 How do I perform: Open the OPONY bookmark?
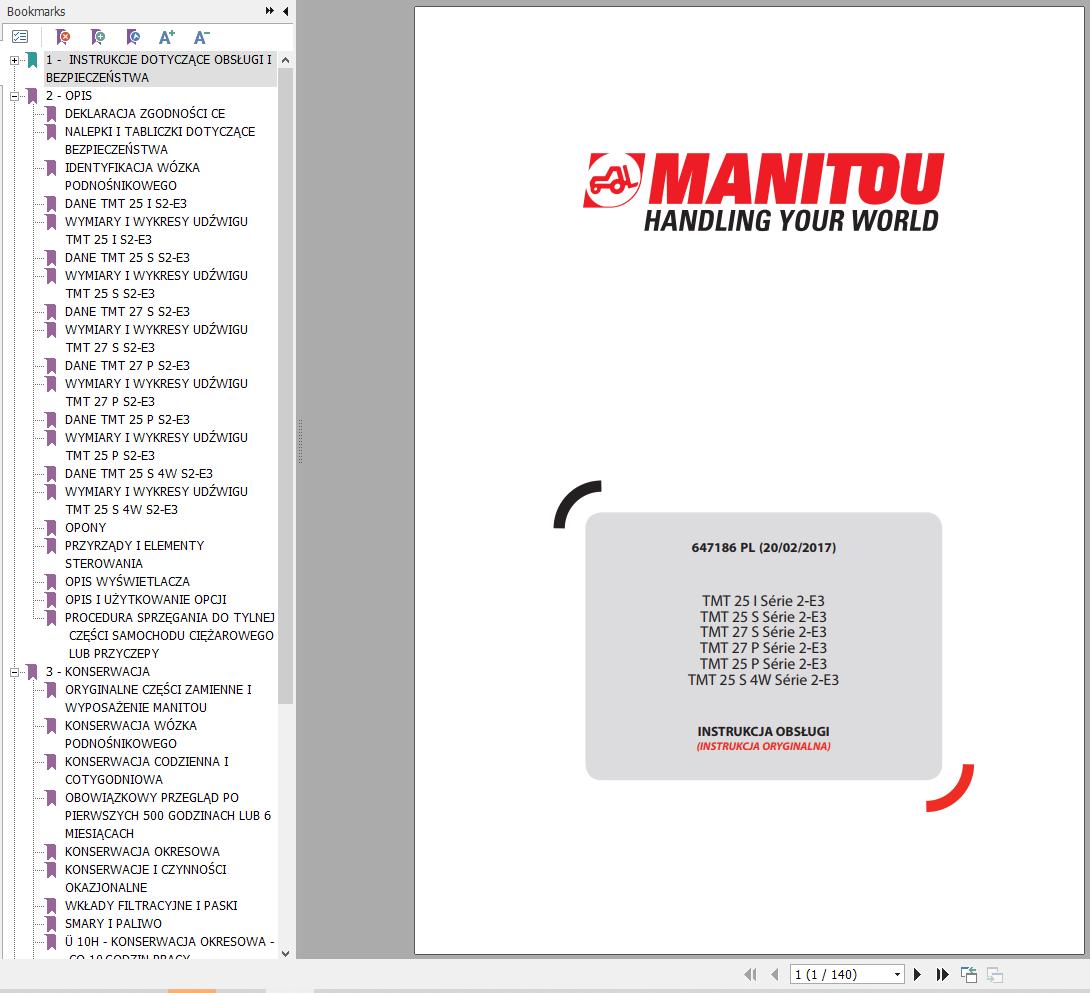click(86, 528)
